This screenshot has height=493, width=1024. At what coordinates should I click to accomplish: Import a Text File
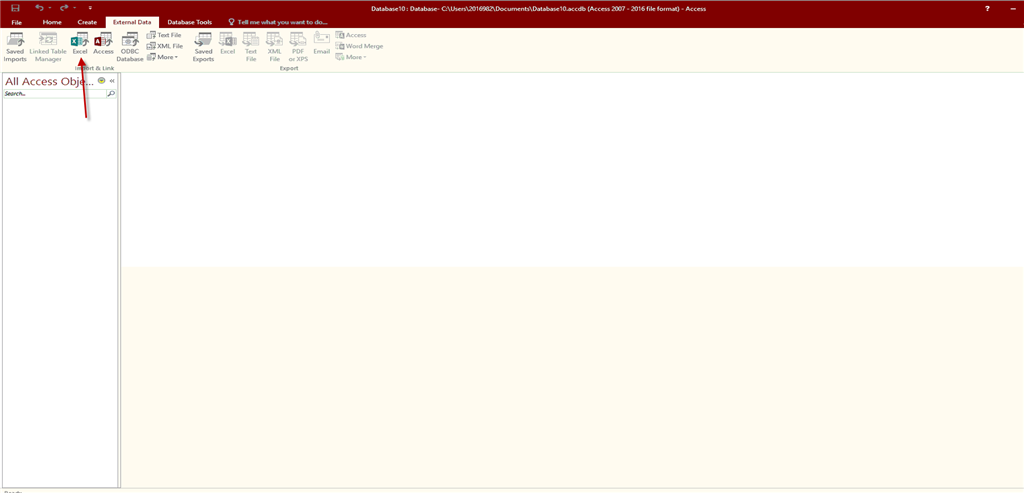(164, 35)
